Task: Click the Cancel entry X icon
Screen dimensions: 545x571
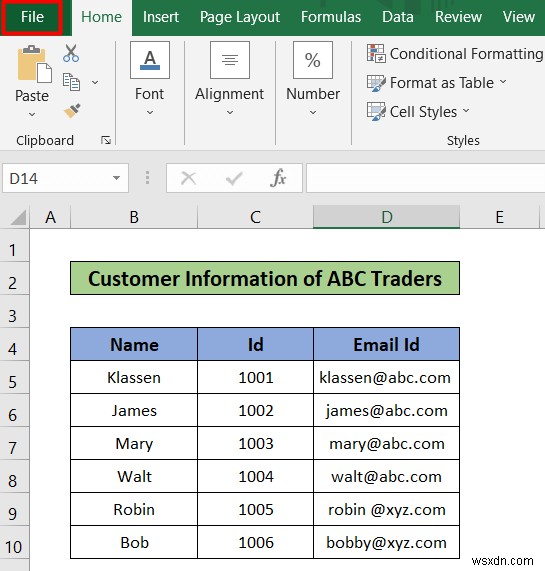Action: tap(189, 178)
